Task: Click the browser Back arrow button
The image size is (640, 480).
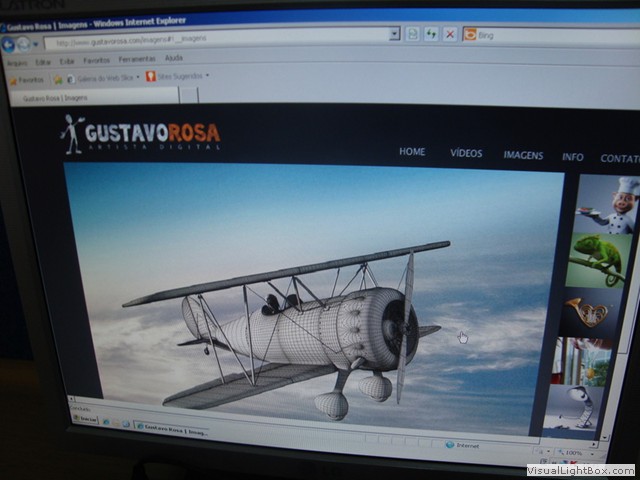Action: [x=9, y=44]
